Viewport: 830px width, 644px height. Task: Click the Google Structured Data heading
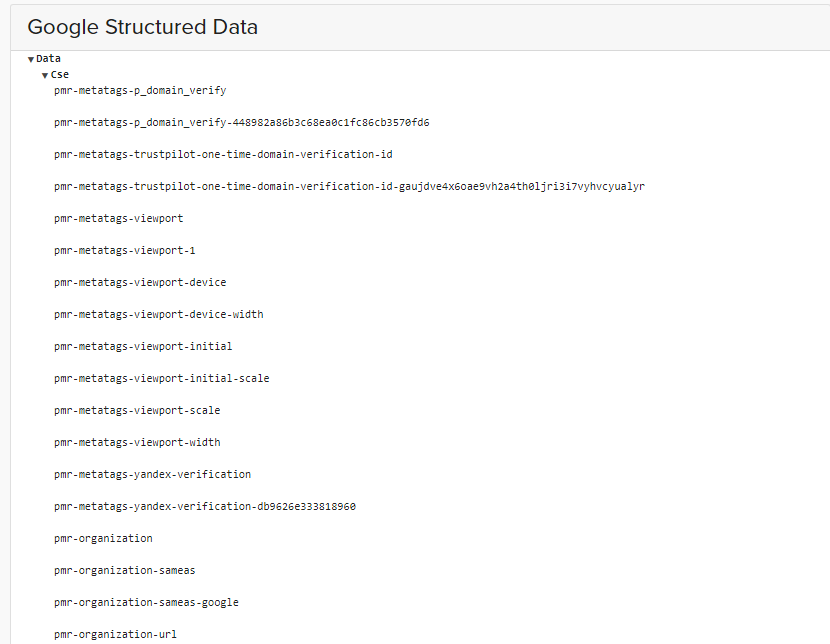[x=142, y=27]
